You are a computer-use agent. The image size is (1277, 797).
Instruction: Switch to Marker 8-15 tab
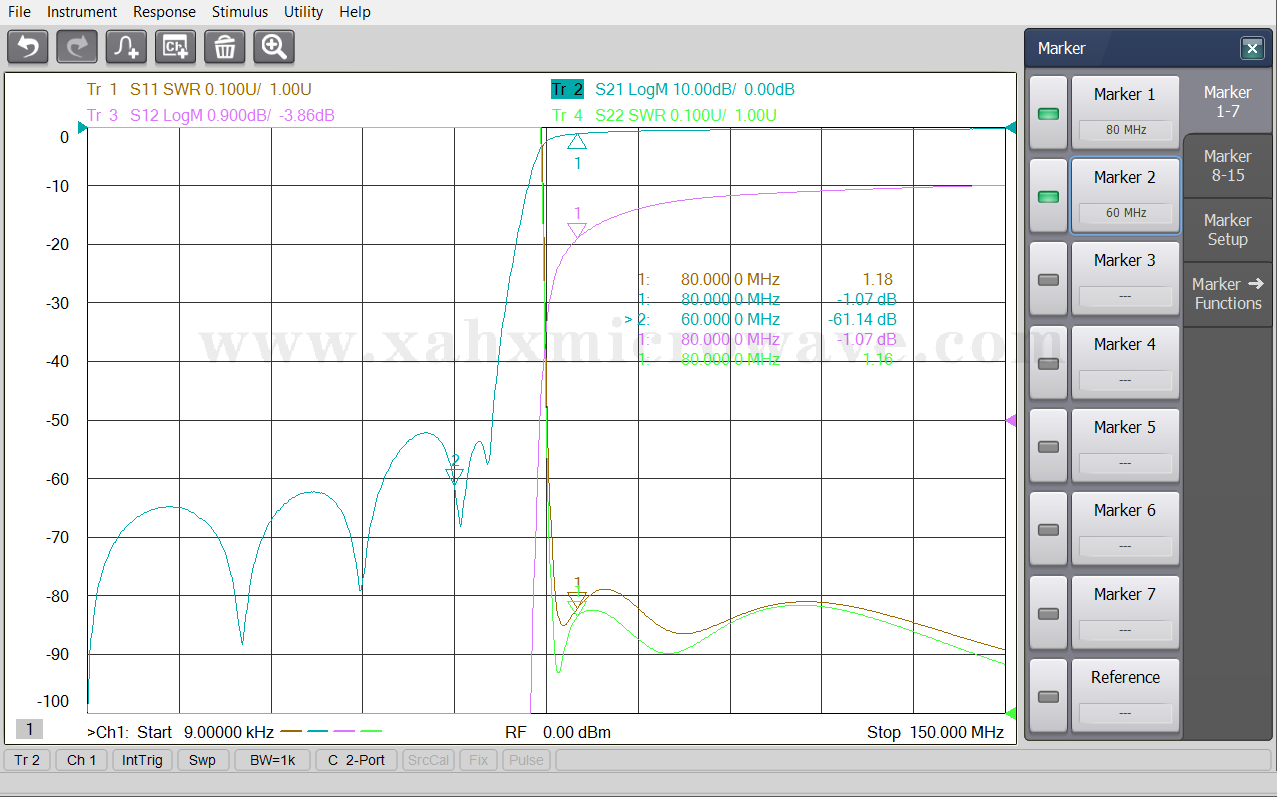coord(1227,166)
